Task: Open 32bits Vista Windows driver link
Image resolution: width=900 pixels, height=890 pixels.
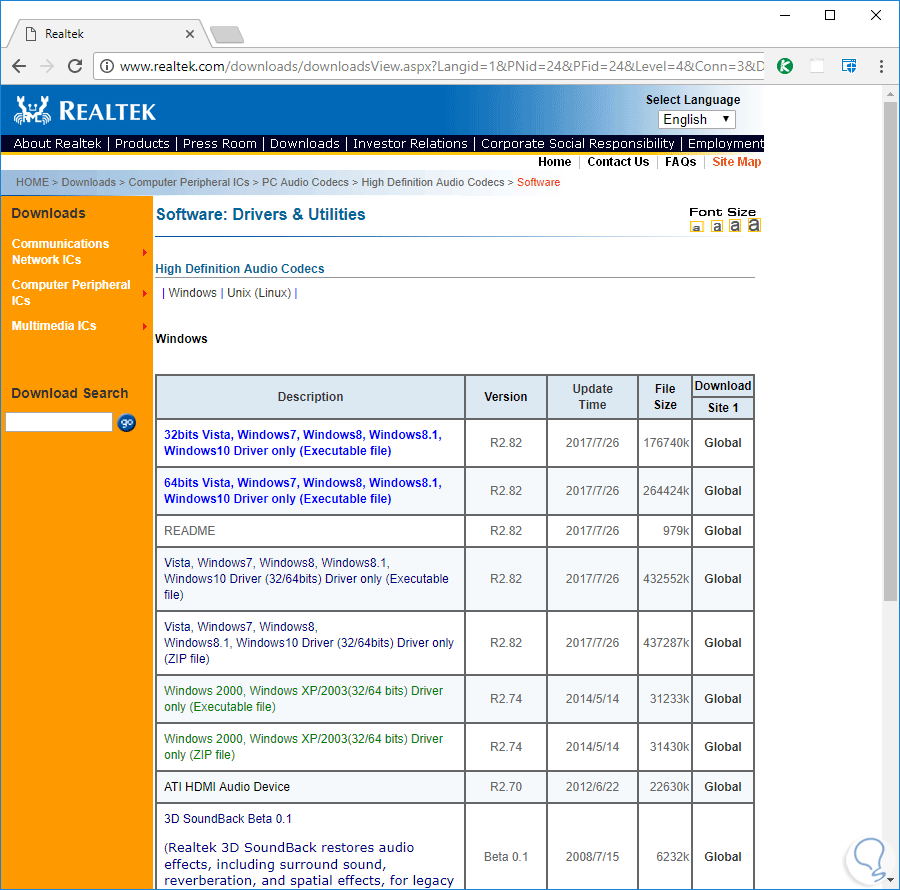Action: 303,442
